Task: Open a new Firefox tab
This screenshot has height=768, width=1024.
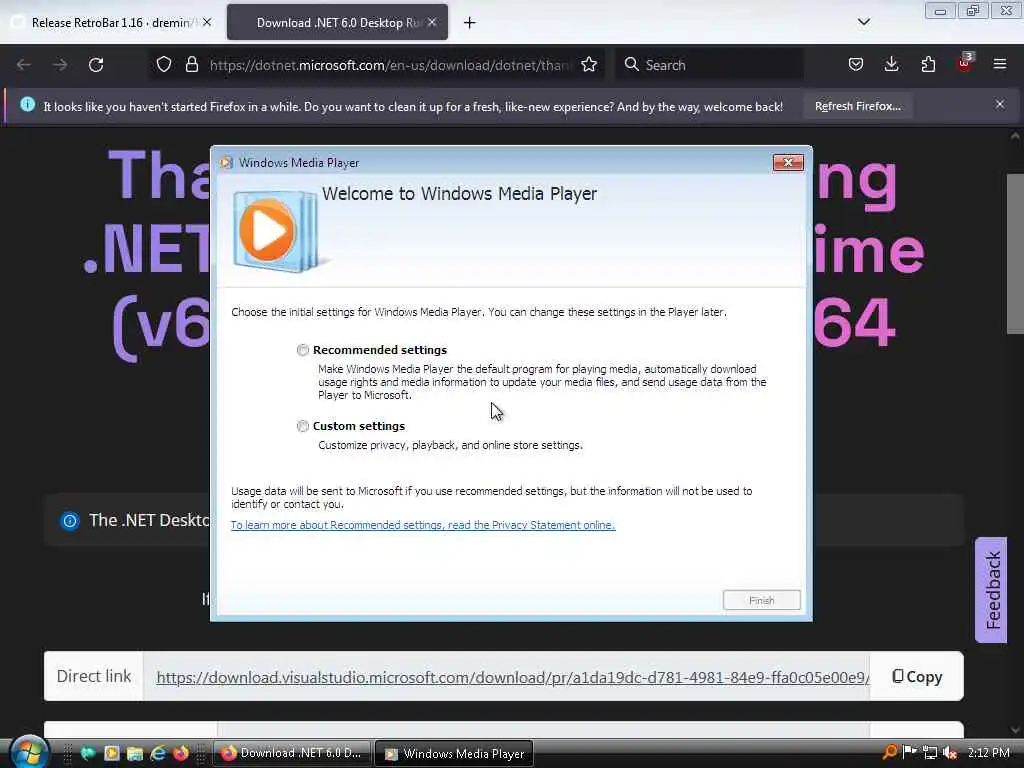Action: coord(470,23)
